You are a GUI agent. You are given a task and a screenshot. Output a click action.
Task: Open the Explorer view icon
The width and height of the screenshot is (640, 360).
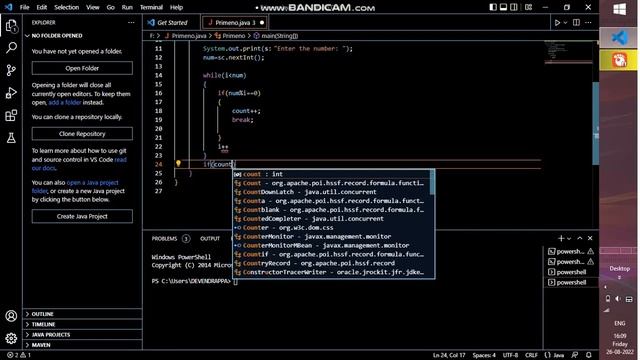pyautogui.click(x=11, y=26)
